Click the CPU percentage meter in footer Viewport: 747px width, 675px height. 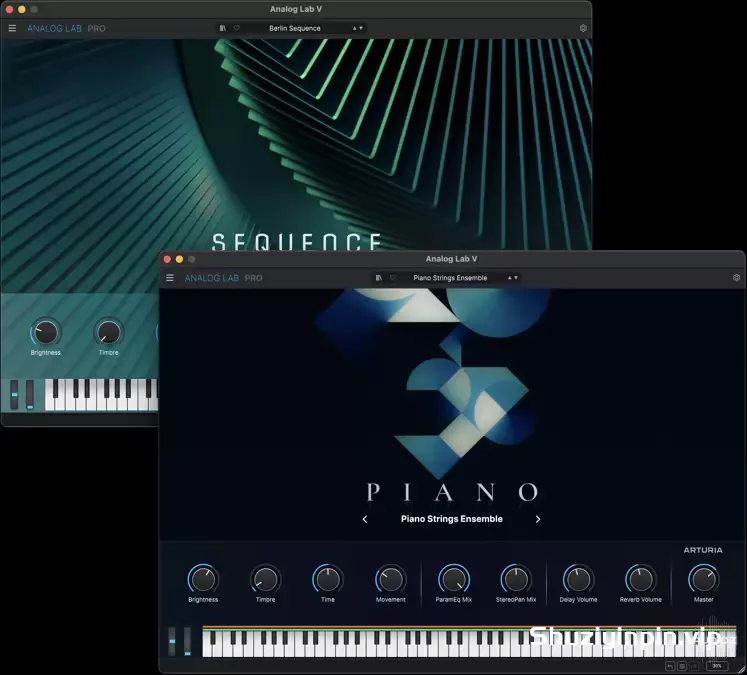coord(717,666)
